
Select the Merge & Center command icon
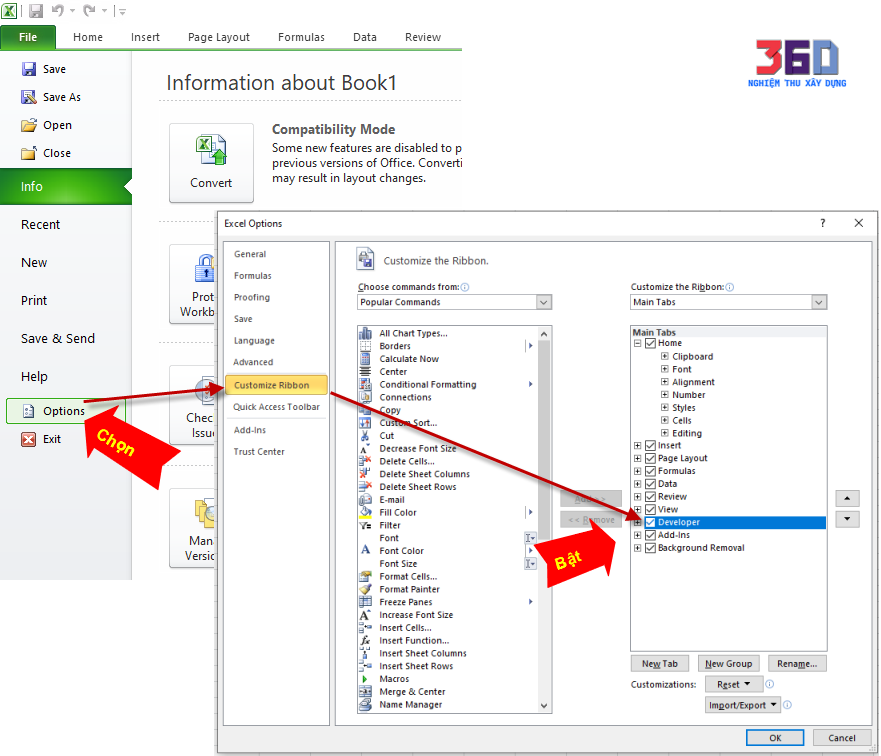click(365, 692)
